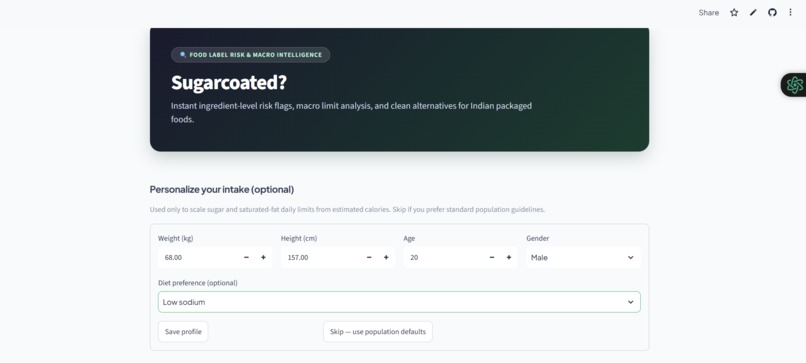This screenshot has height=363, width=806.
Task: Open the edit pencil icon
Action: point(753,12)
